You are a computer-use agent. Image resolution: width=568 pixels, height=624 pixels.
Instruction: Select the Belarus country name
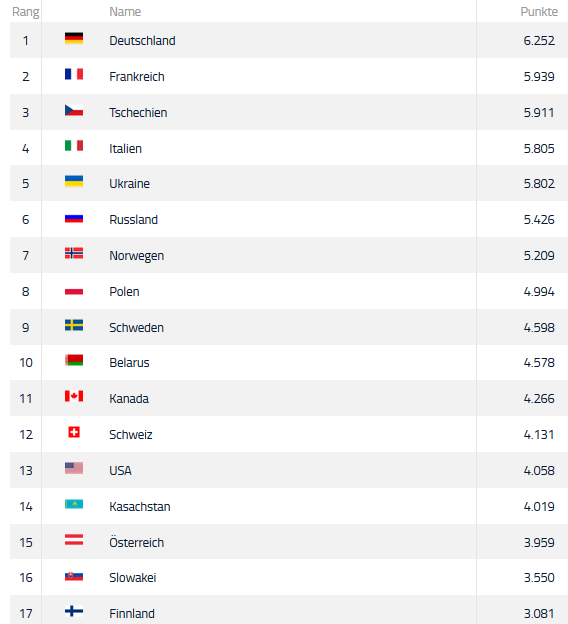[129, 363]
